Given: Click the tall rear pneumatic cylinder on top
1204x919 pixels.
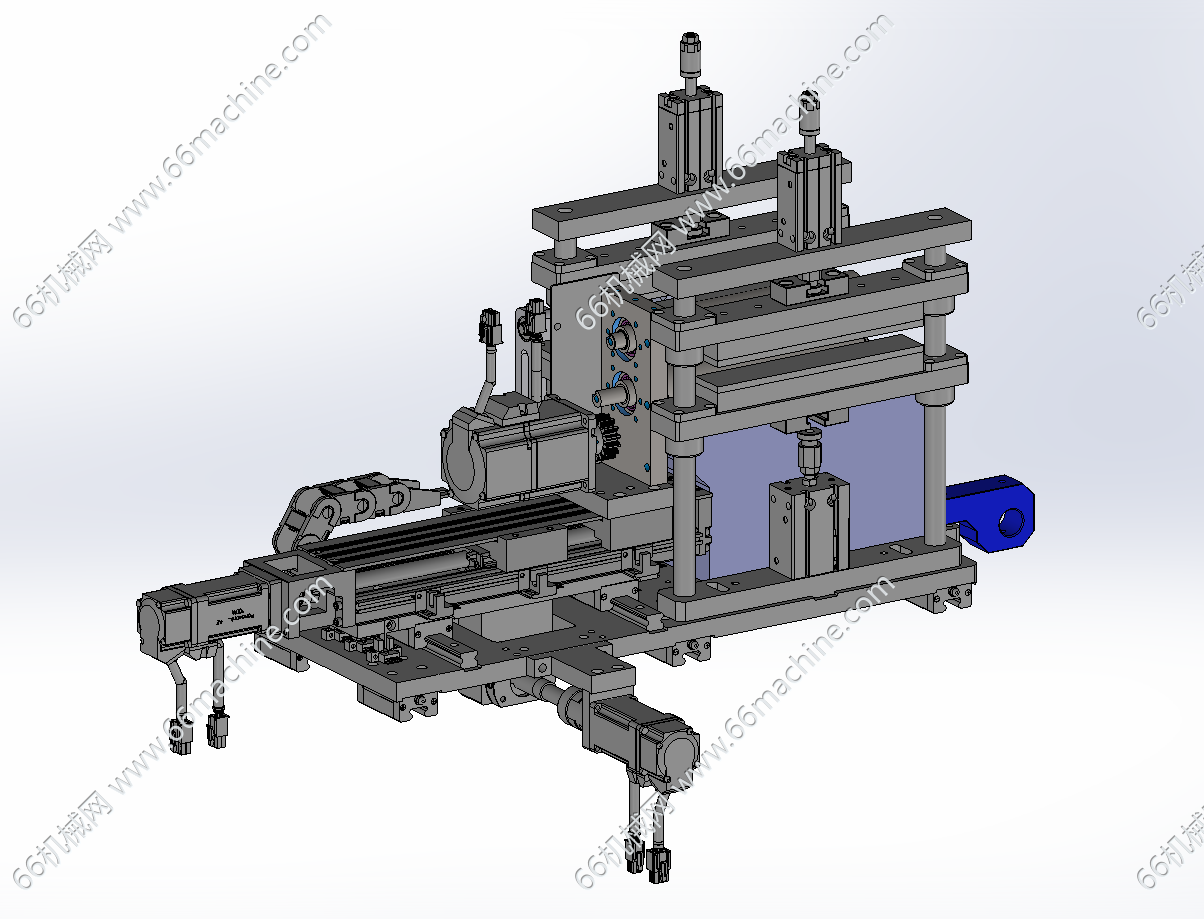Looking at the screenshot, I should [x=688, y=138].
